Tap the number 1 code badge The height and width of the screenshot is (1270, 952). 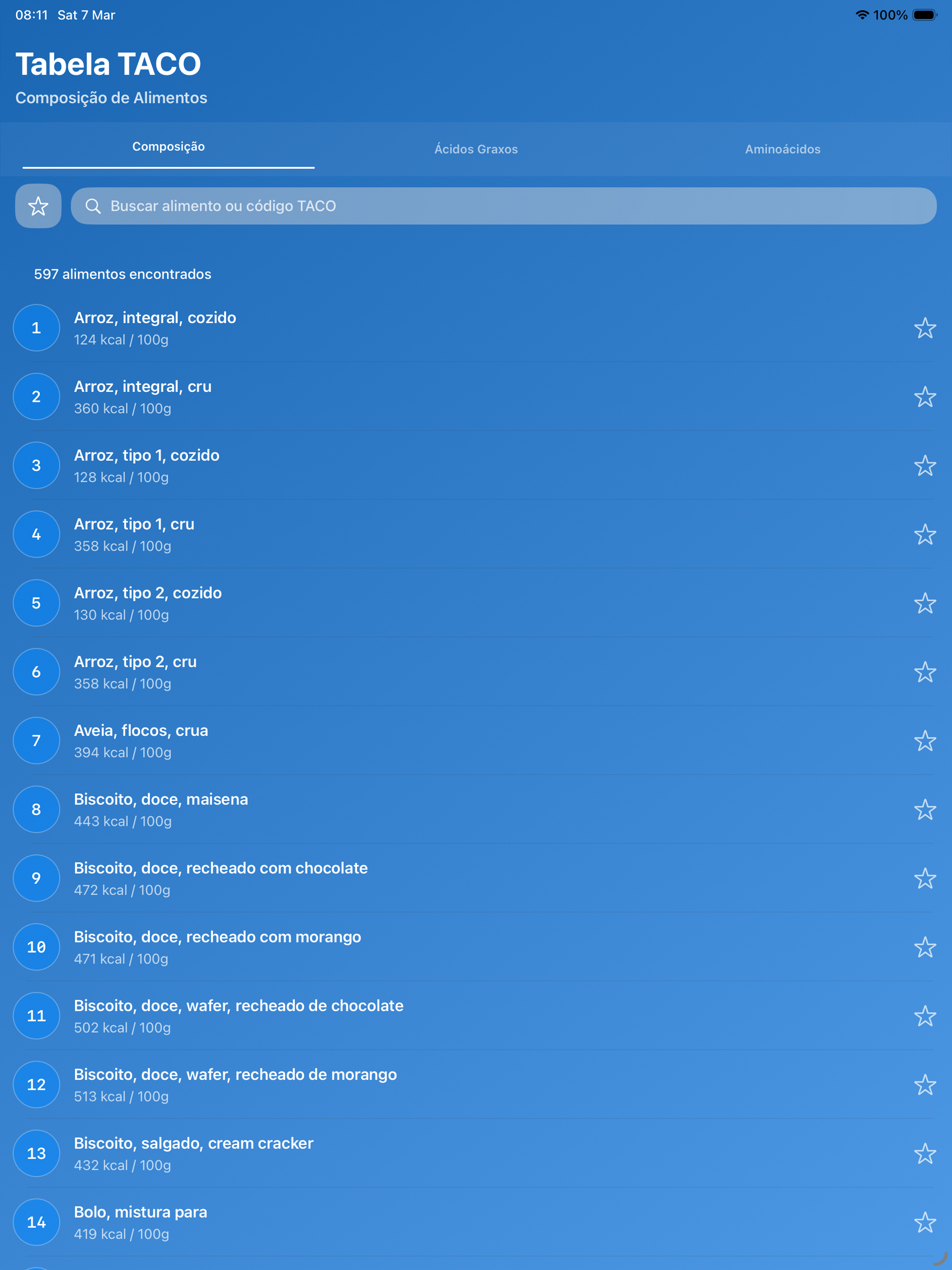coord(36,328)
